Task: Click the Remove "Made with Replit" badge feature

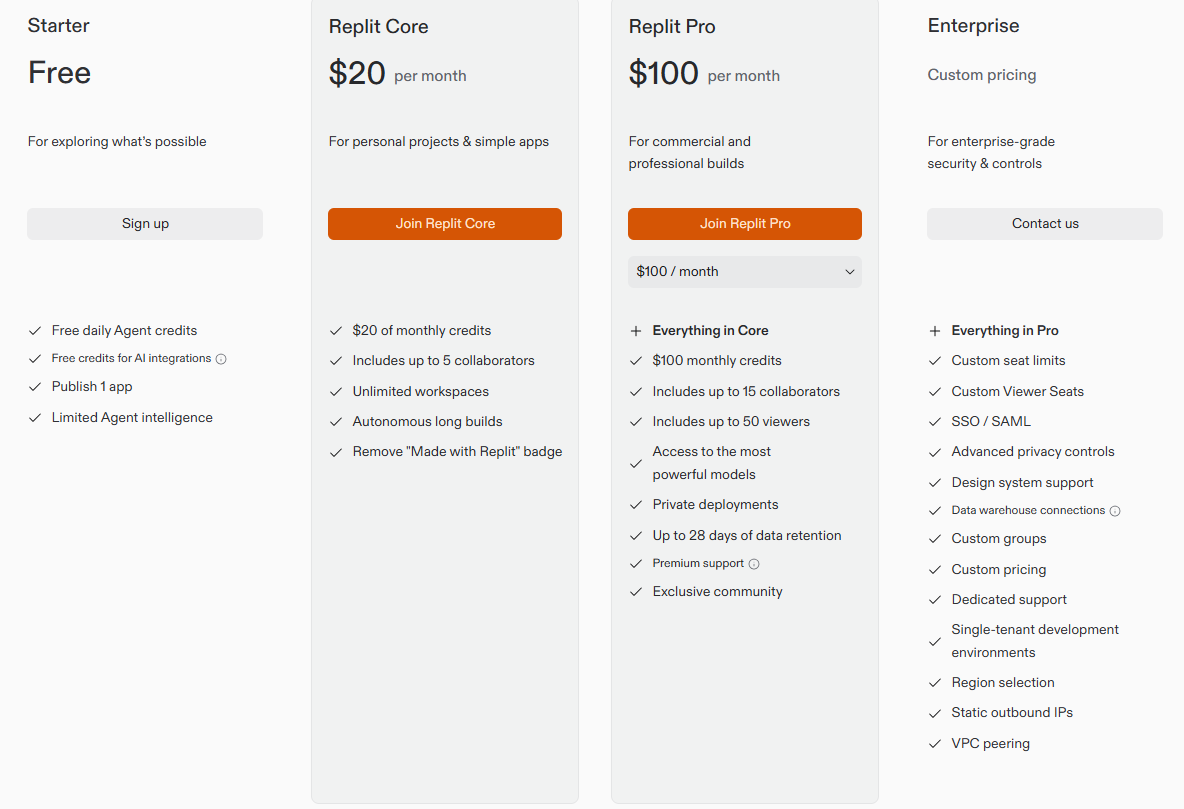Action: click(x=457, y=452)
